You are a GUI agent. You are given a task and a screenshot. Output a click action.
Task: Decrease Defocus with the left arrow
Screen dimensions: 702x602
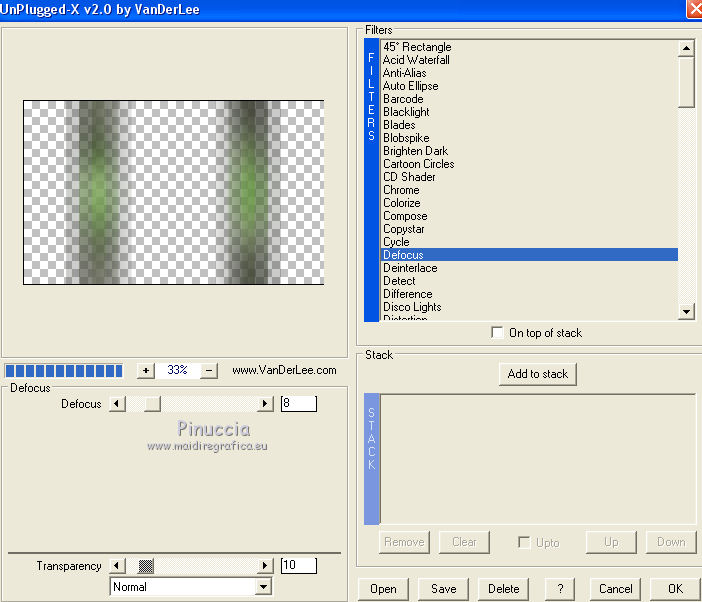click(117, 404)
